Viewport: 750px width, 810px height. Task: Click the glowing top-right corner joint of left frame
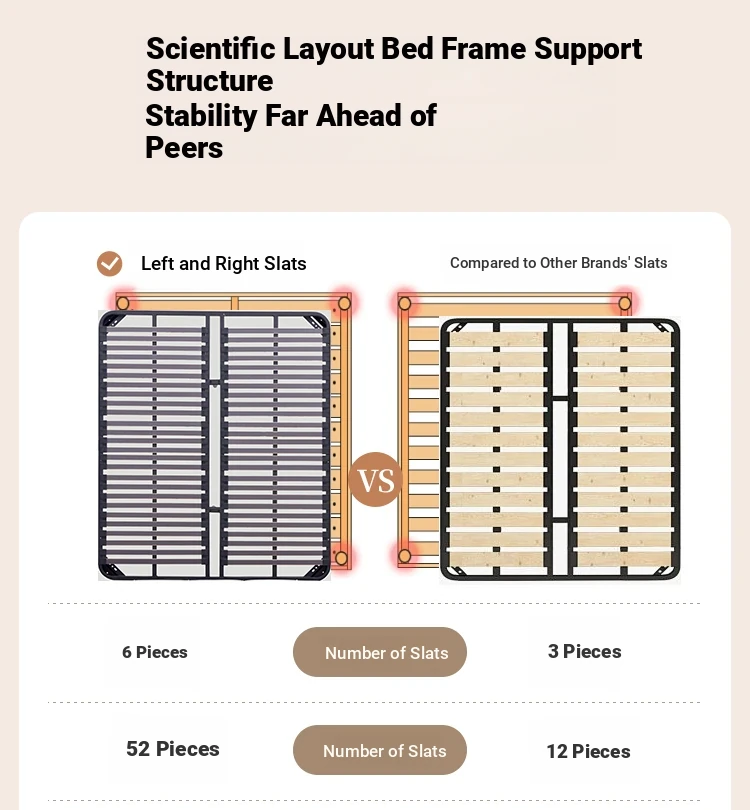345,303
